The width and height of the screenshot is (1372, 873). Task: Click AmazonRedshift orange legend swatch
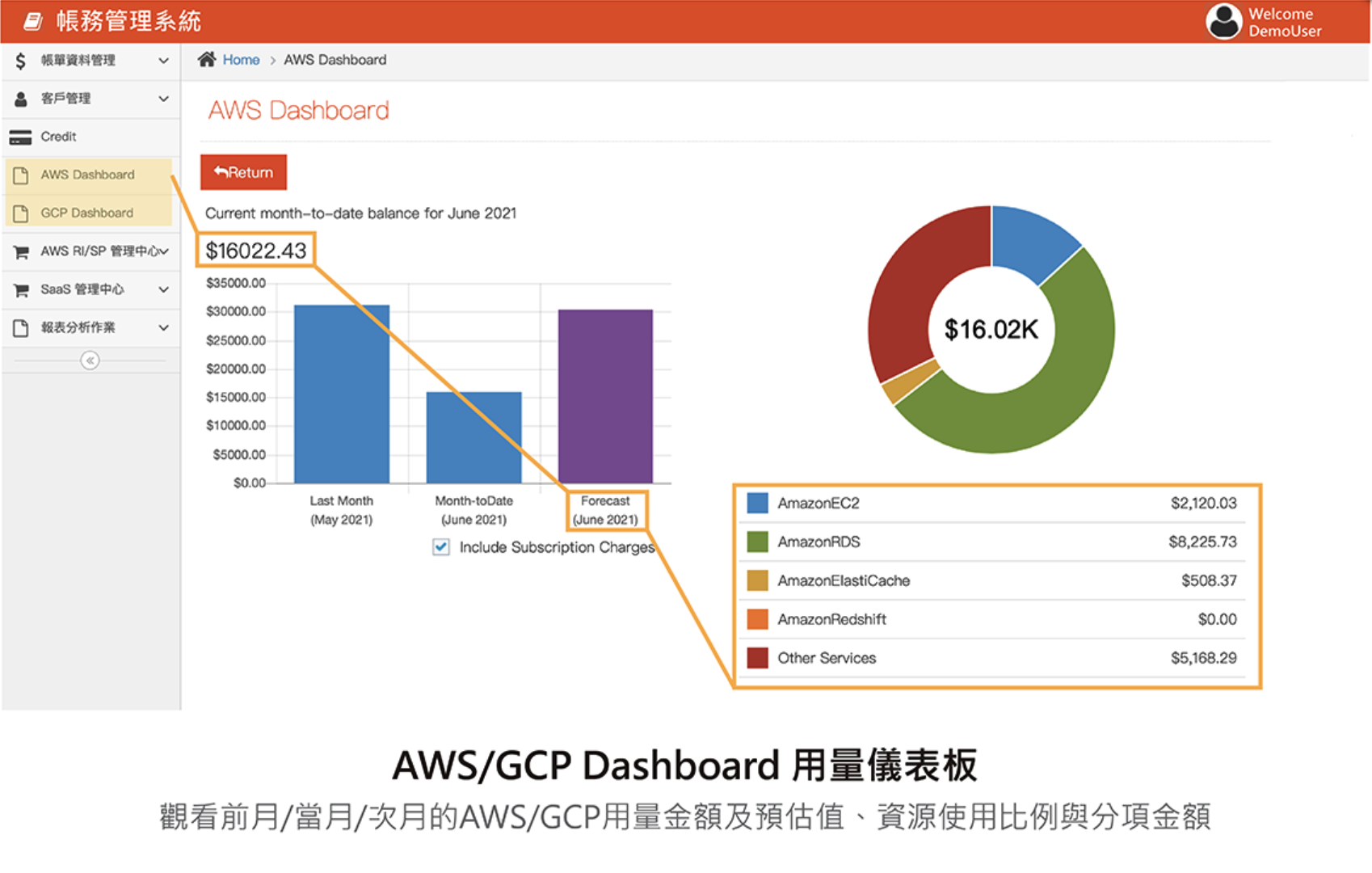click(757, 619)
